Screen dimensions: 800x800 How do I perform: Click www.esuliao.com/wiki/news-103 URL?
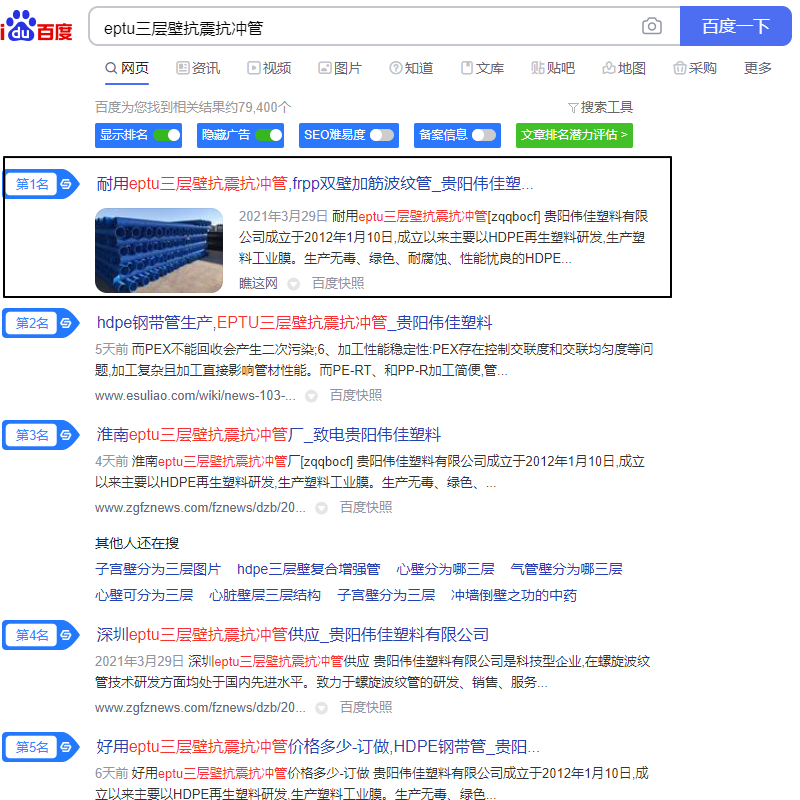click(x=195, y=396)
